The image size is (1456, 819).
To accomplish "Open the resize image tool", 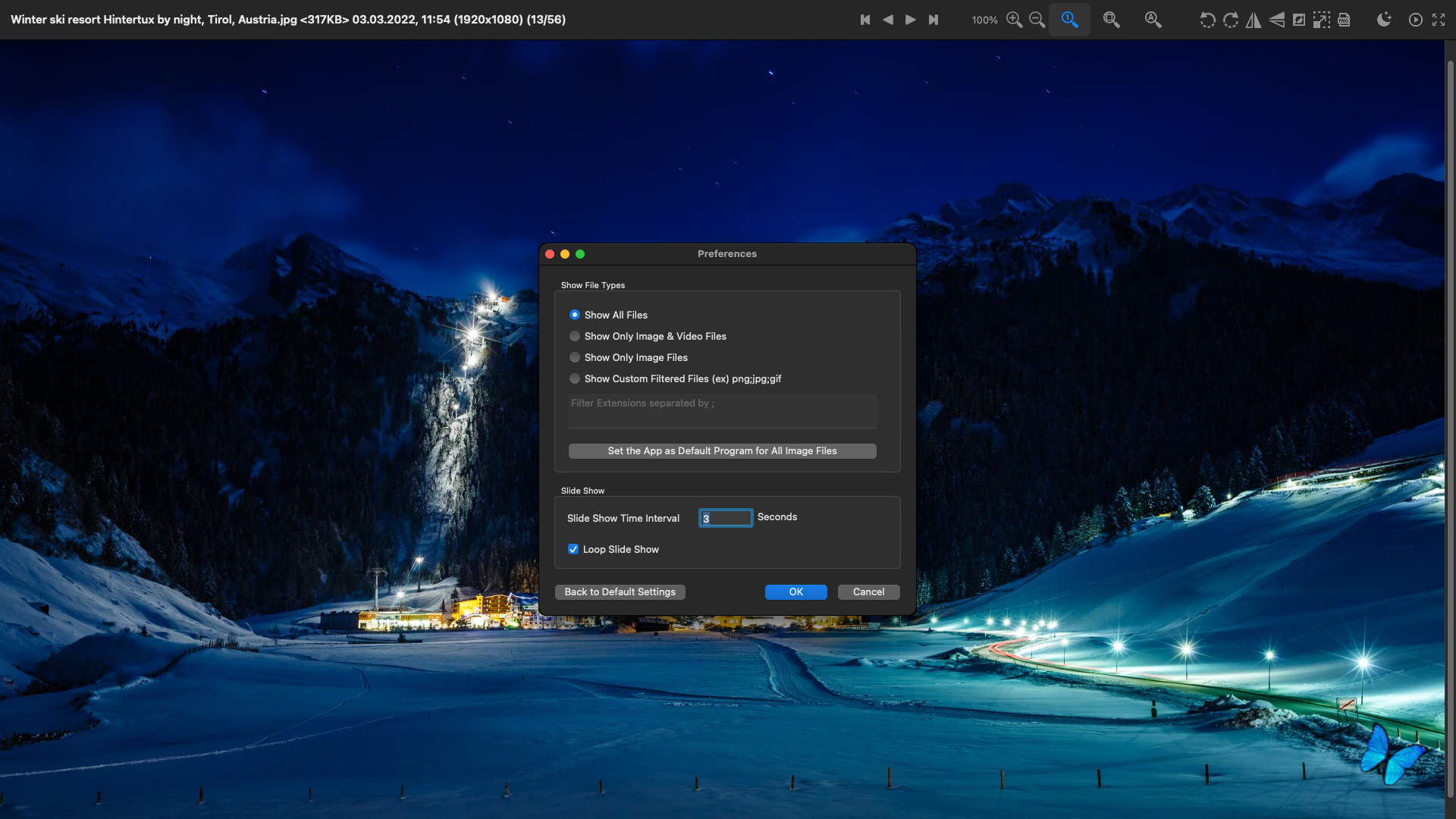I will [1322, 20].
